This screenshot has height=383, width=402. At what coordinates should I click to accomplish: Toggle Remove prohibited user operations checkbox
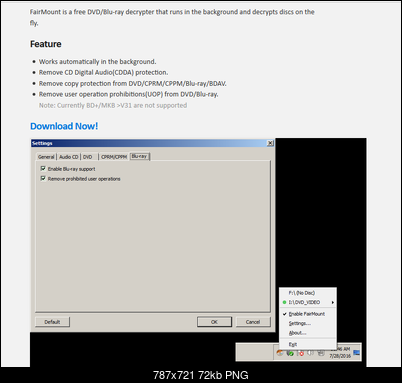(x=43, y=179)
